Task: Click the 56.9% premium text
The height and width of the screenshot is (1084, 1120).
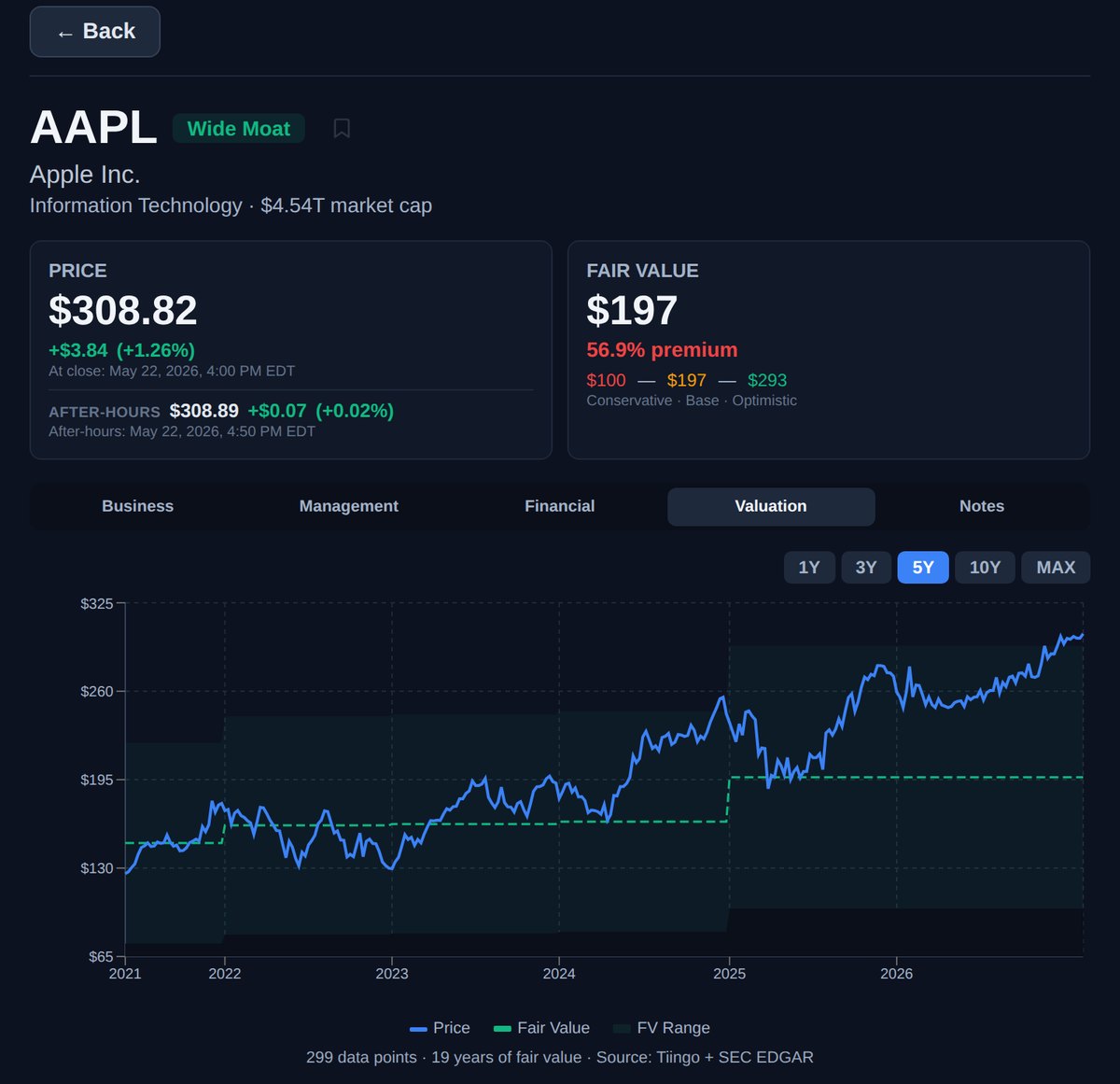Action: pyautogui.click(x=662, y=350)
